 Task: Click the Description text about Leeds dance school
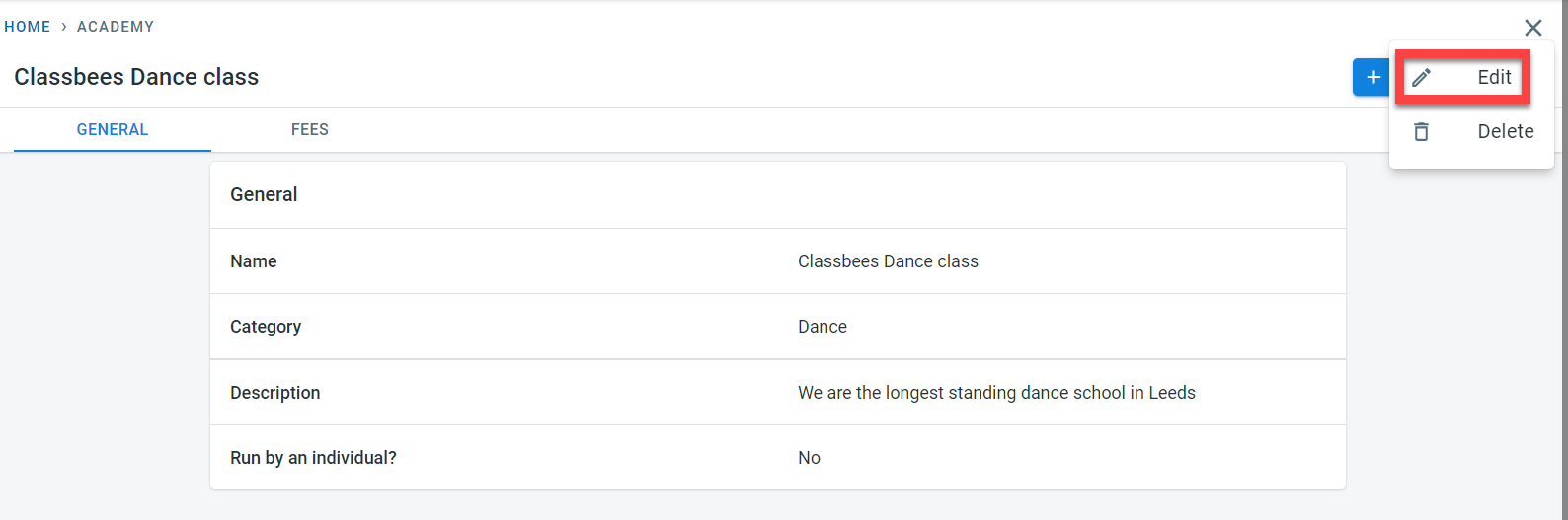996,393
